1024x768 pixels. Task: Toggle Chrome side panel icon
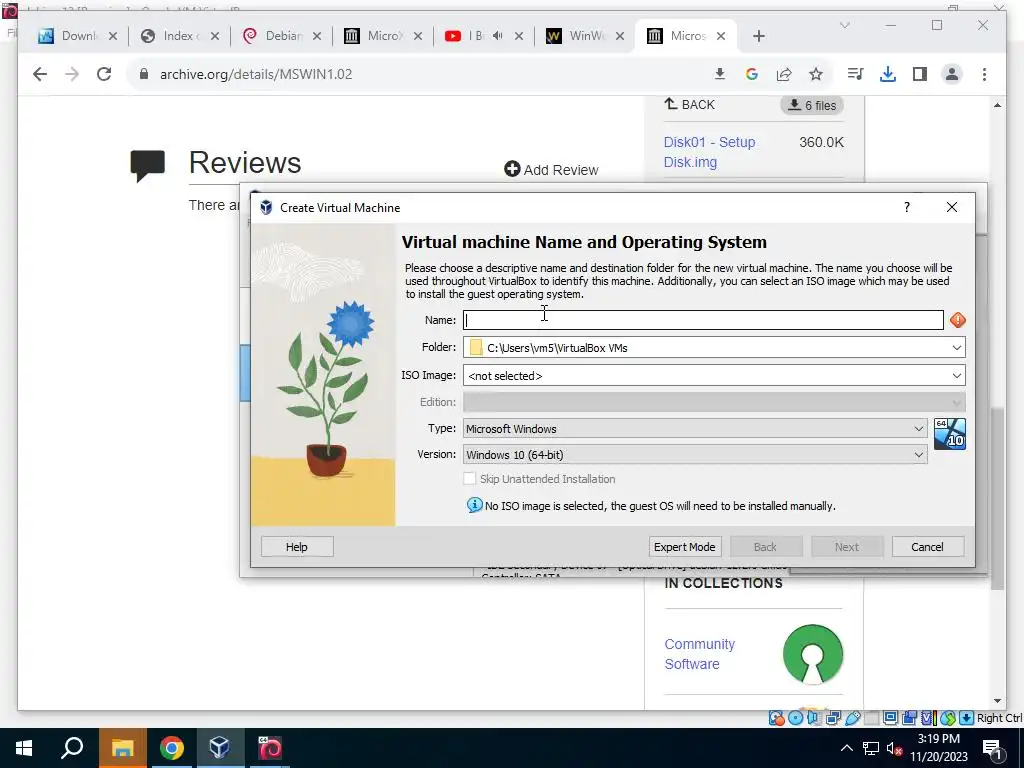pyautogui.click(x=920, y=74)
